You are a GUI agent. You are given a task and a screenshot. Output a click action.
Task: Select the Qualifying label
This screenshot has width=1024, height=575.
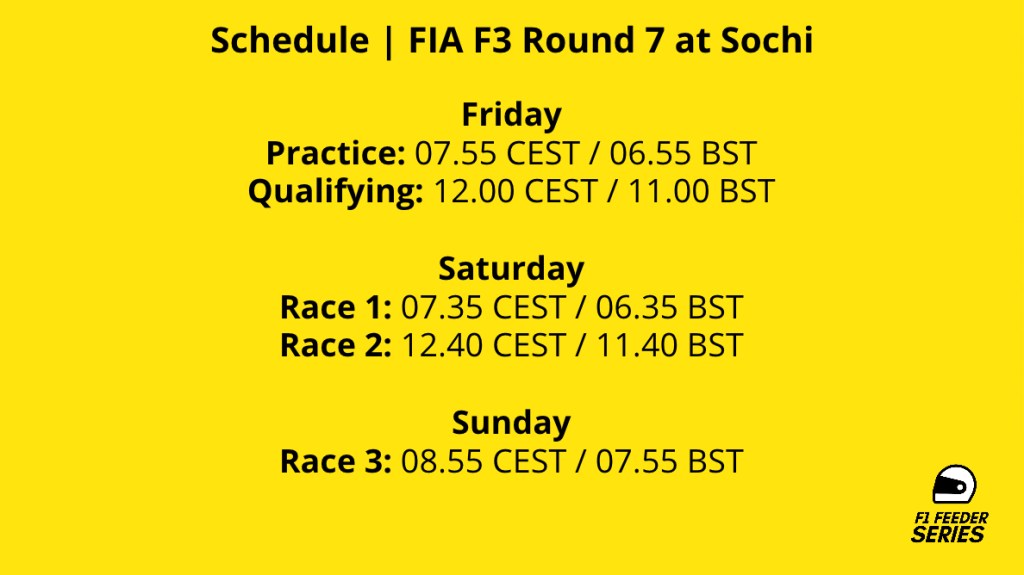coord(335,191)
